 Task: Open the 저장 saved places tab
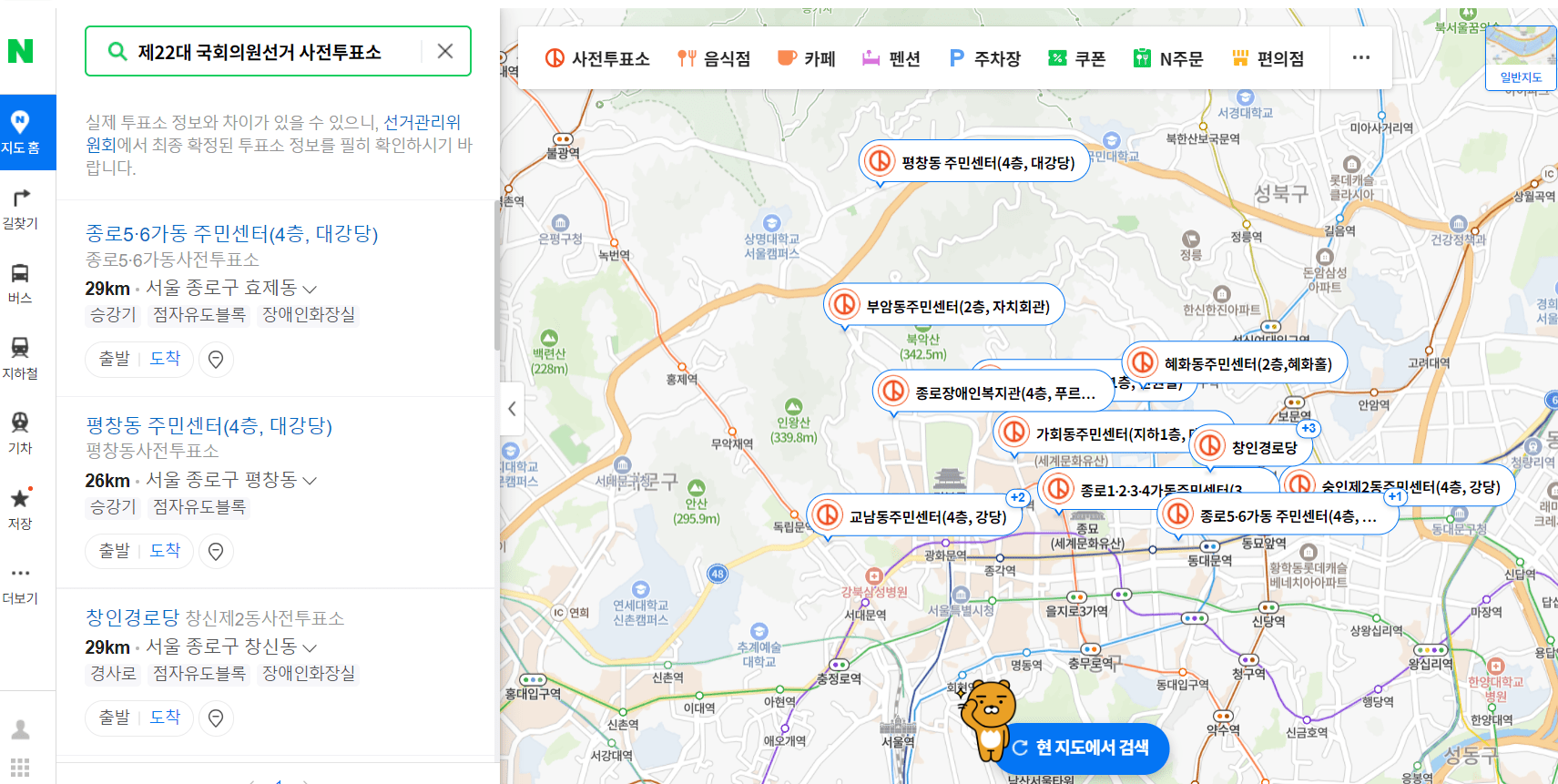20,509
